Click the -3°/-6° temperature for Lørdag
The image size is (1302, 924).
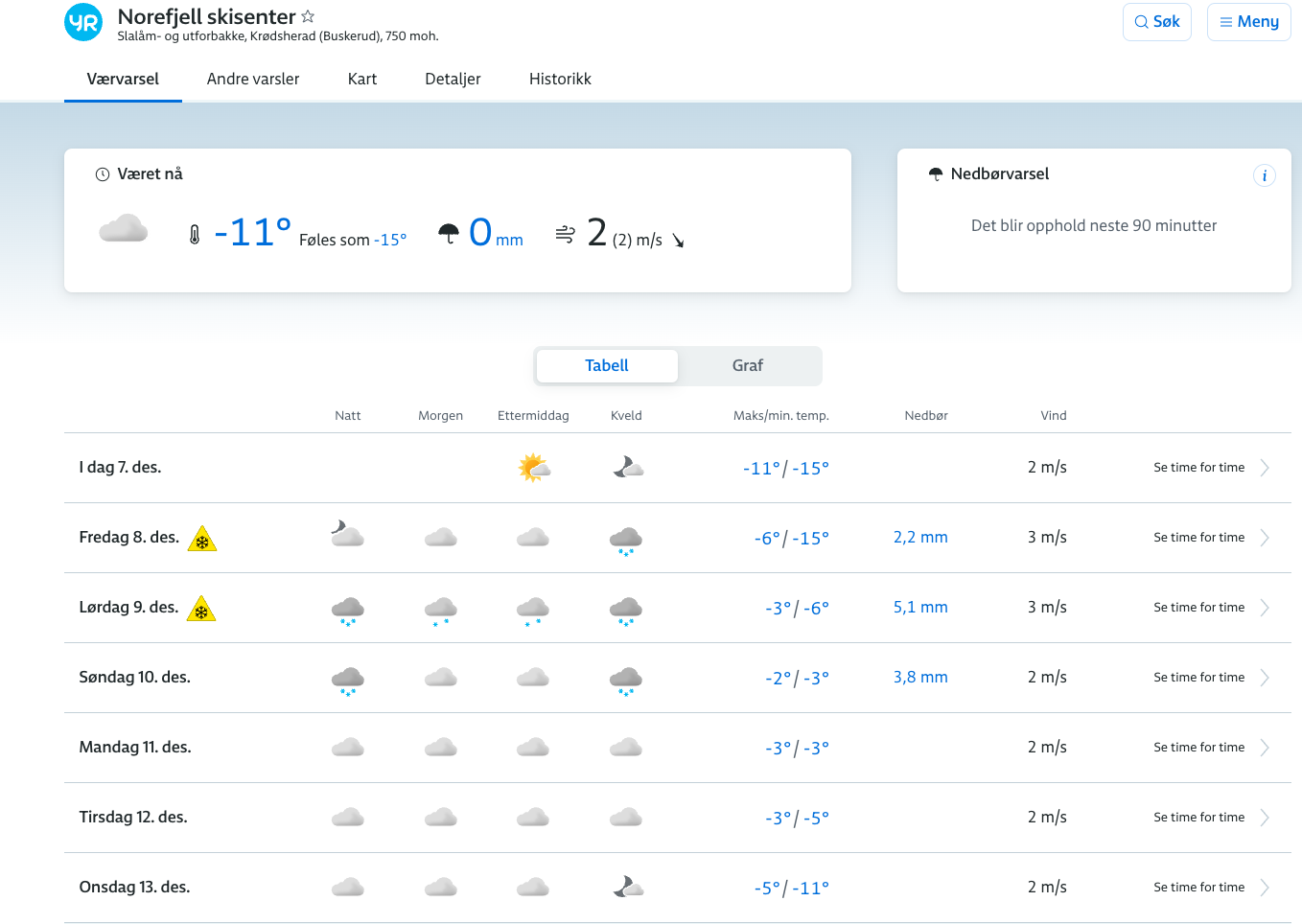pyautogui.click(x=797, y=609)
